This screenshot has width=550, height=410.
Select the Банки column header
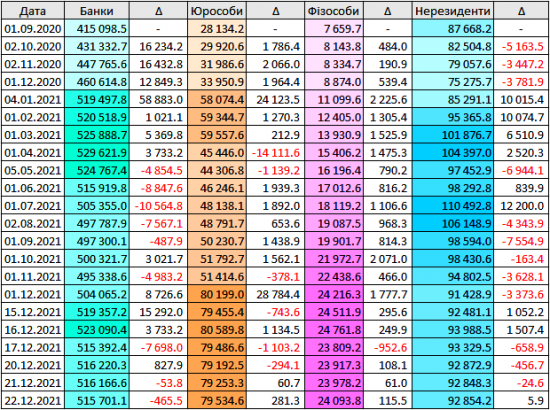pos(96,11)
